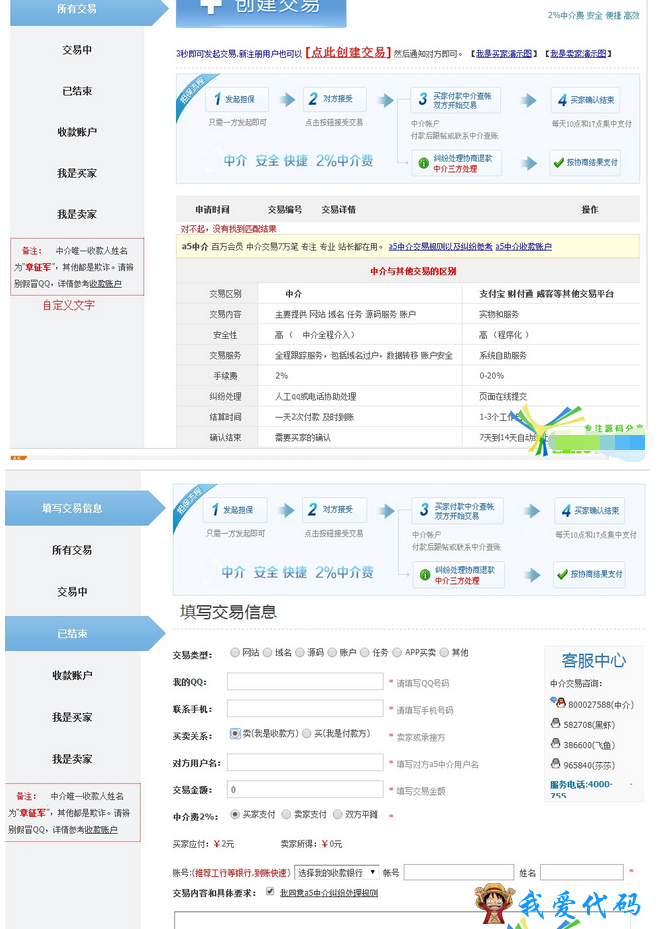Click the 自定义文字 red text
658x929 pixels.
click(69, 305)
